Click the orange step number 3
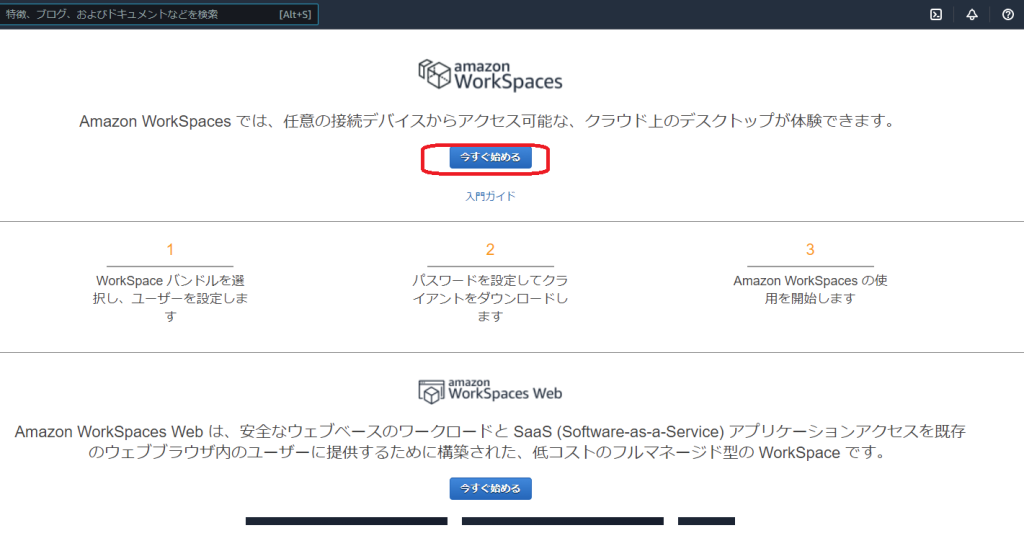This screenshot has width=1024, height=533. 810,250
